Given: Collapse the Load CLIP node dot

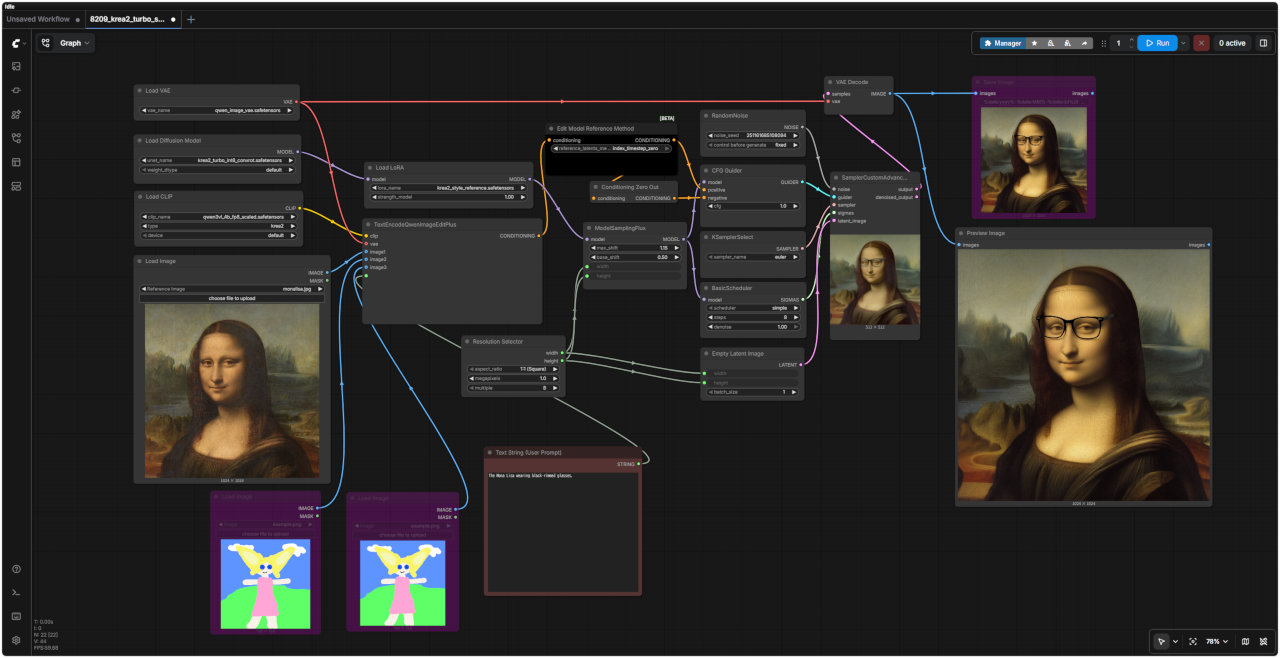Looking at the screenshot, I should tap(139, 197).
